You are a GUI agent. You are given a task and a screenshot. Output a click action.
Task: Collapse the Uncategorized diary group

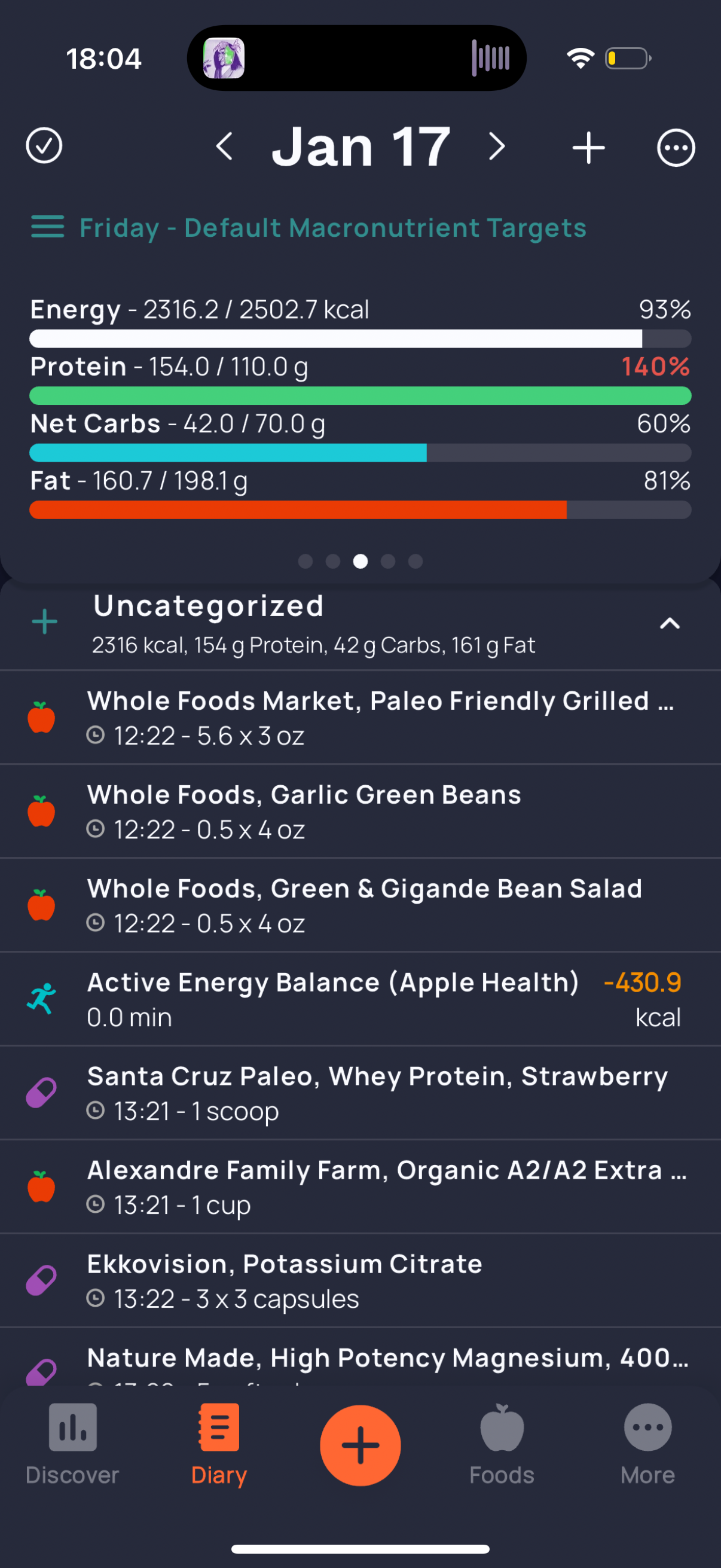[x=669, y=623]
